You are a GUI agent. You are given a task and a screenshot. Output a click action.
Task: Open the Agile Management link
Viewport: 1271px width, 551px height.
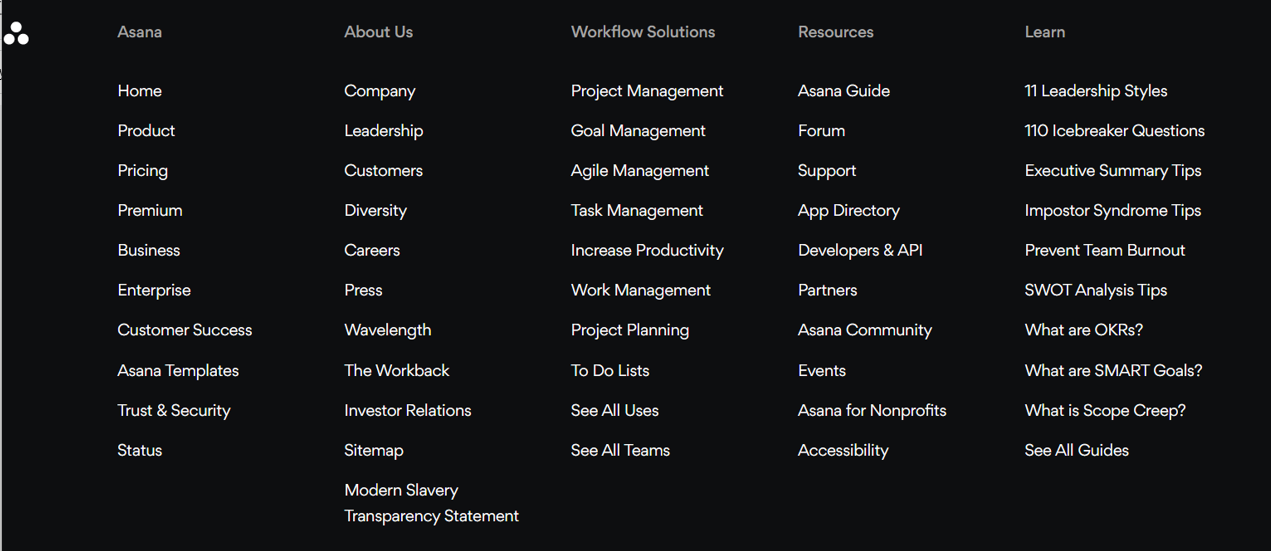[x=640, y=171]
